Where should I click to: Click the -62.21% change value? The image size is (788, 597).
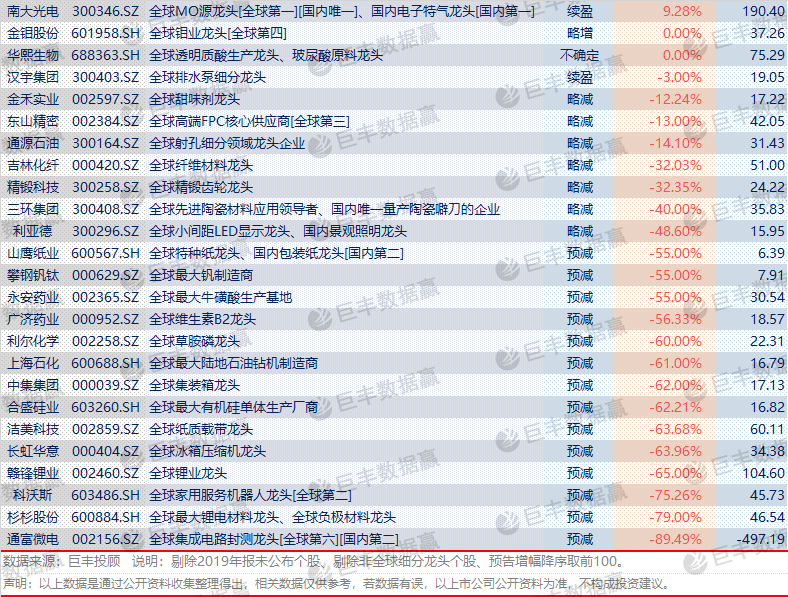pos(675,407)
